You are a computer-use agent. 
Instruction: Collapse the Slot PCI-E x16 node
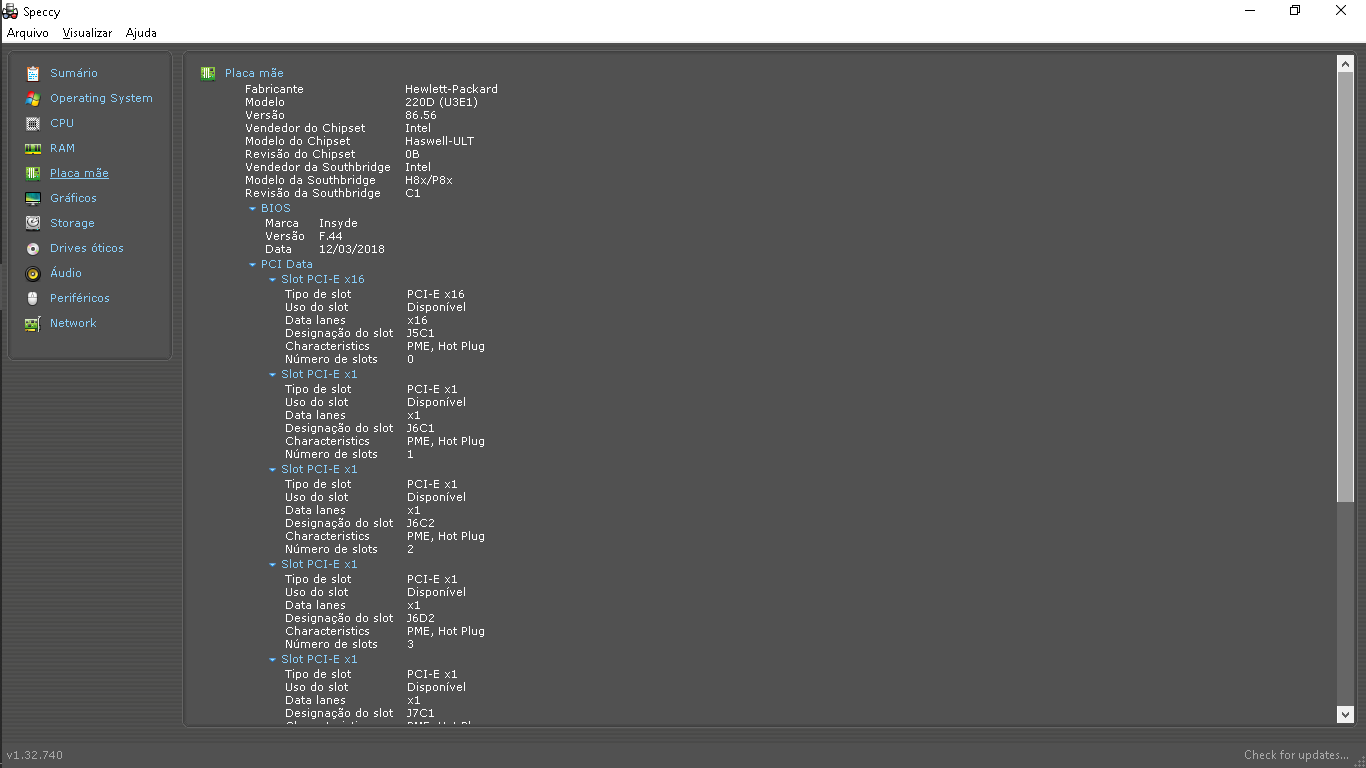click(272, 280)
